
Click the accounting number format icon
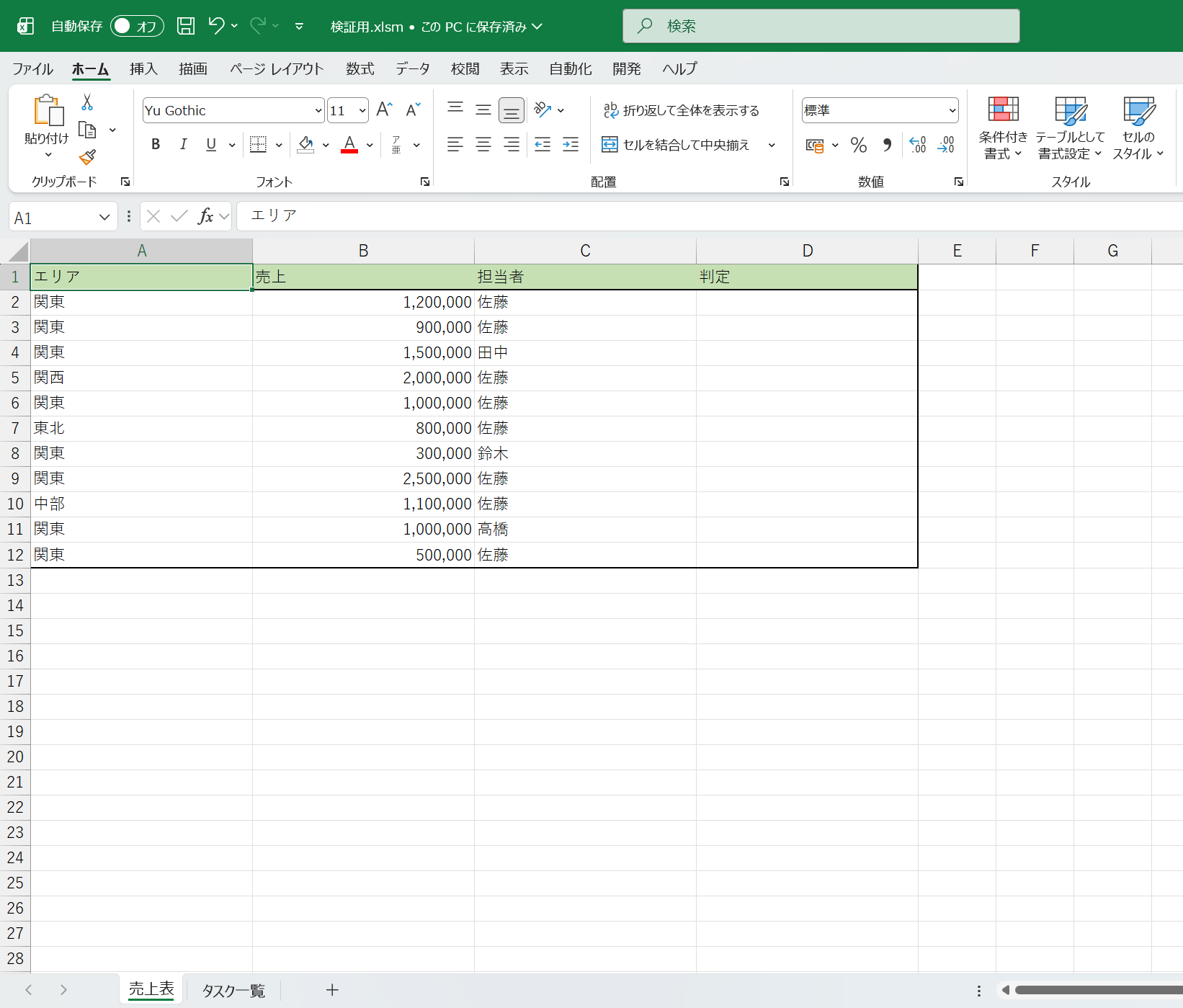[815, 146]
